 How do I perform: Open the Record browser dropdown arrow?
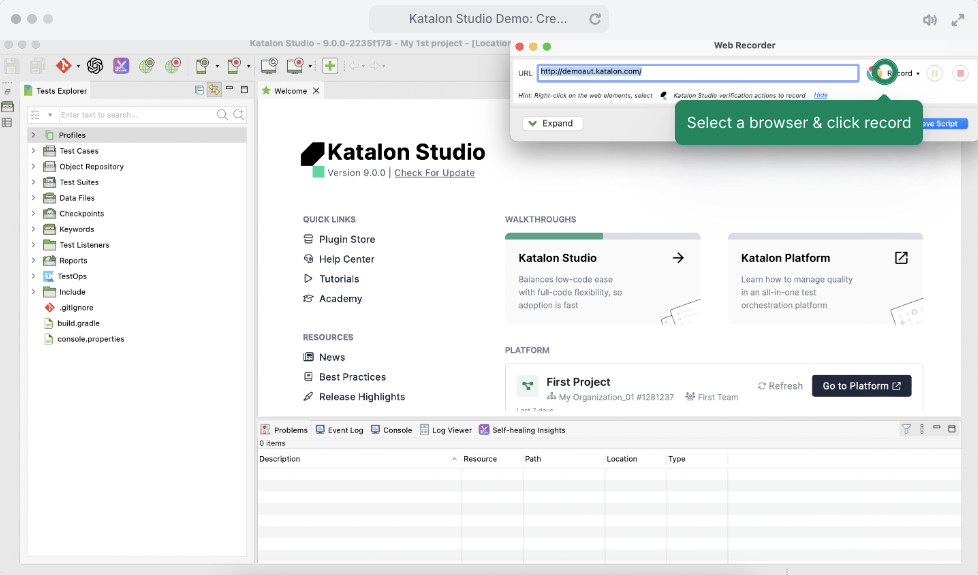point(918,74)
